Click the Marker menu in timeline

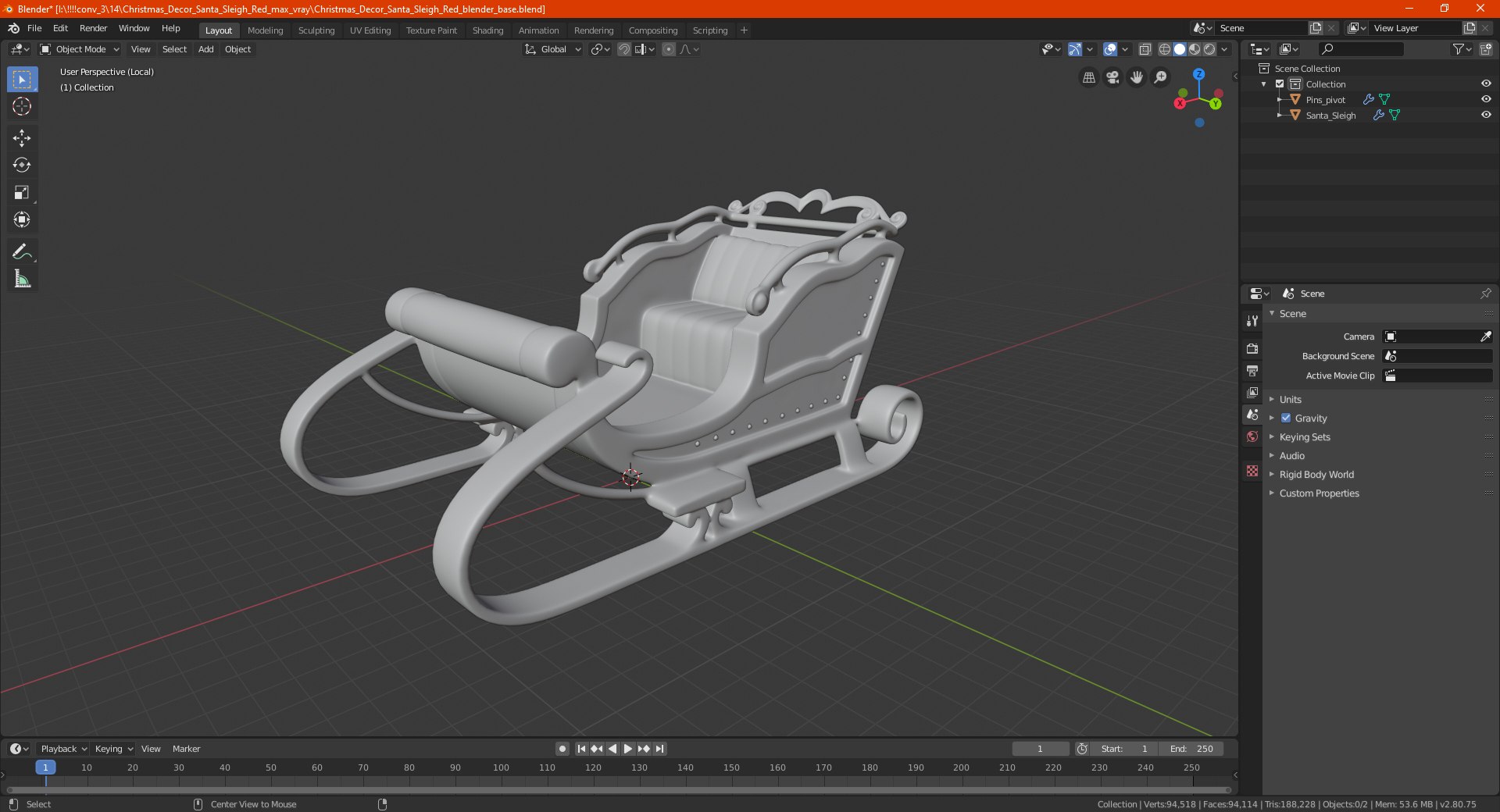pyautogui.click(x=186, y=749)
